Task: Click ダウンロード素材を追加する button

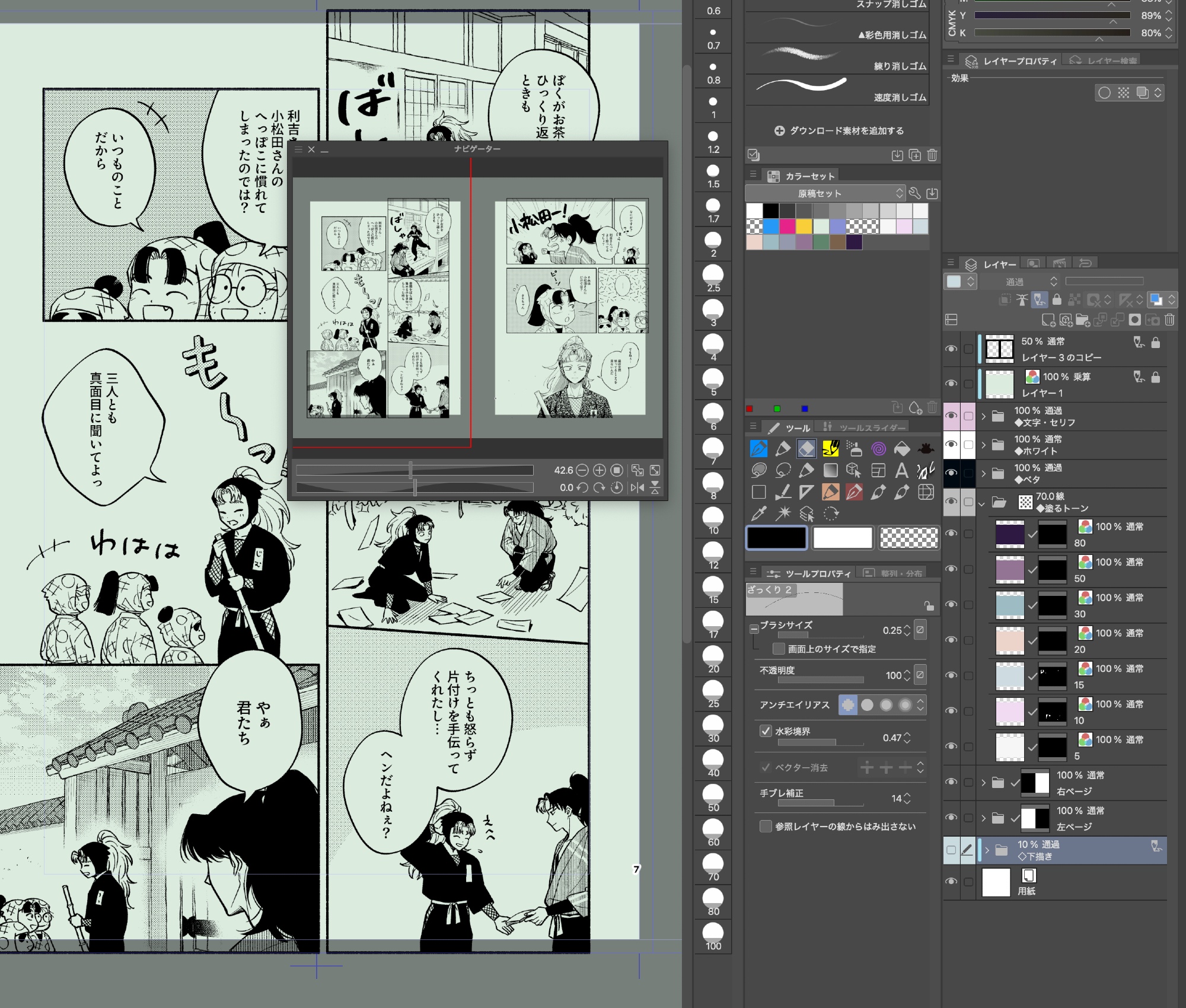Action: (x=839, y=130)
